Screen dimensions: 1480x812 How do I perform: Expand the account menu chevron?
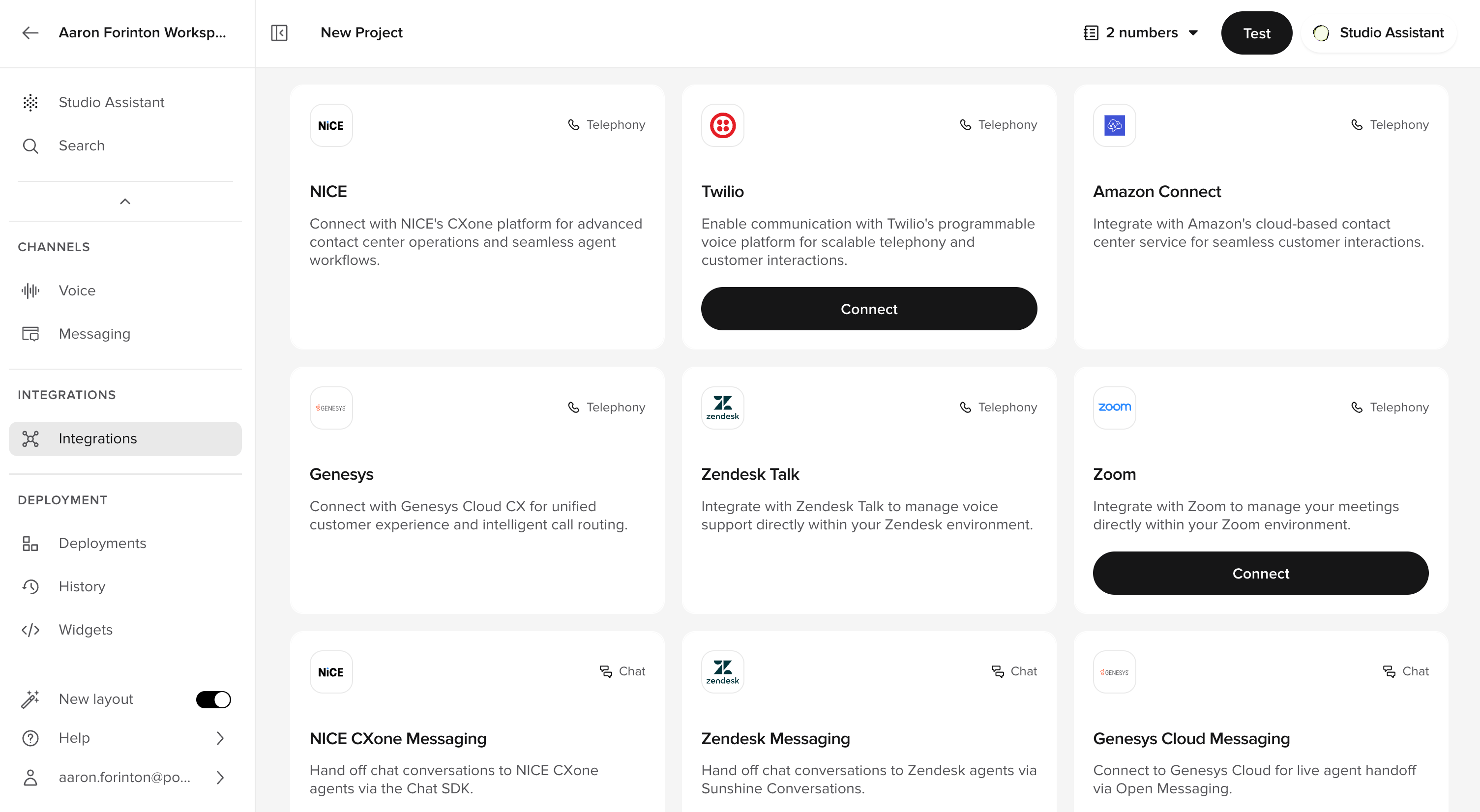[x=220, y=777]
